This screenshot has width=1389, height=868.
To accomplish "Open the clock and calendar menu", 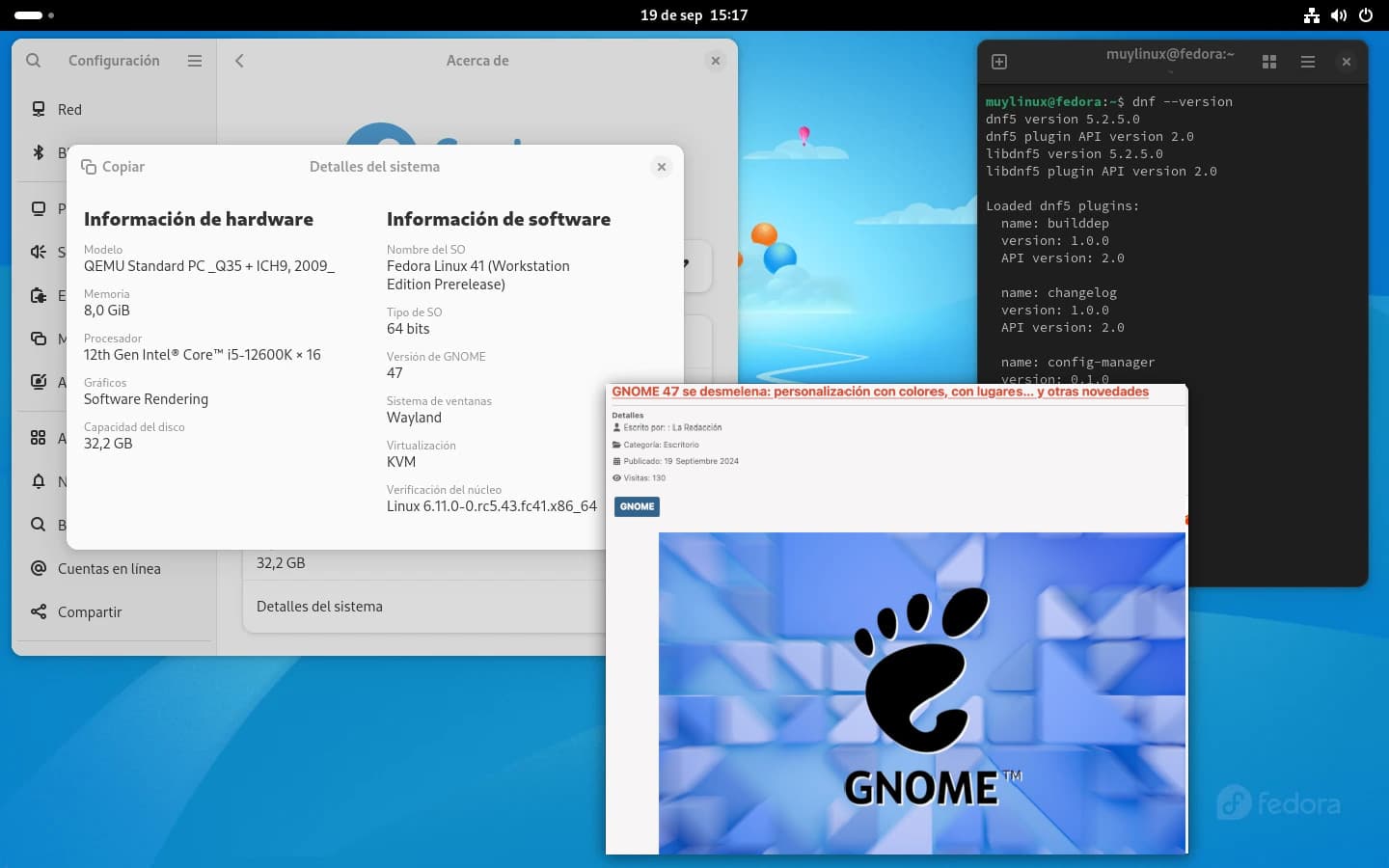I will (x=694, y=15).
